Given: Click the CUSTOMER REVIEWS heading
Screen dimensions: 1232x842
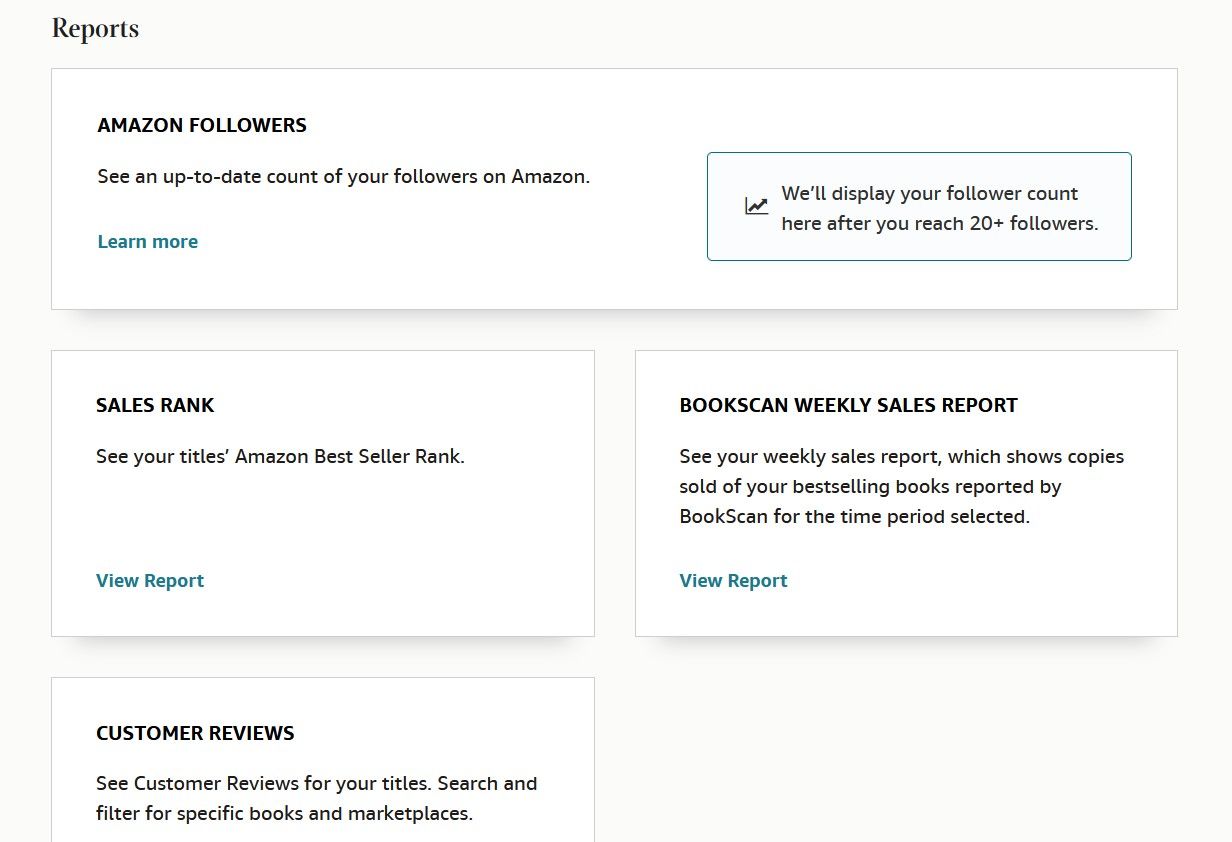Looking at the screenshot, I should 195,733.
